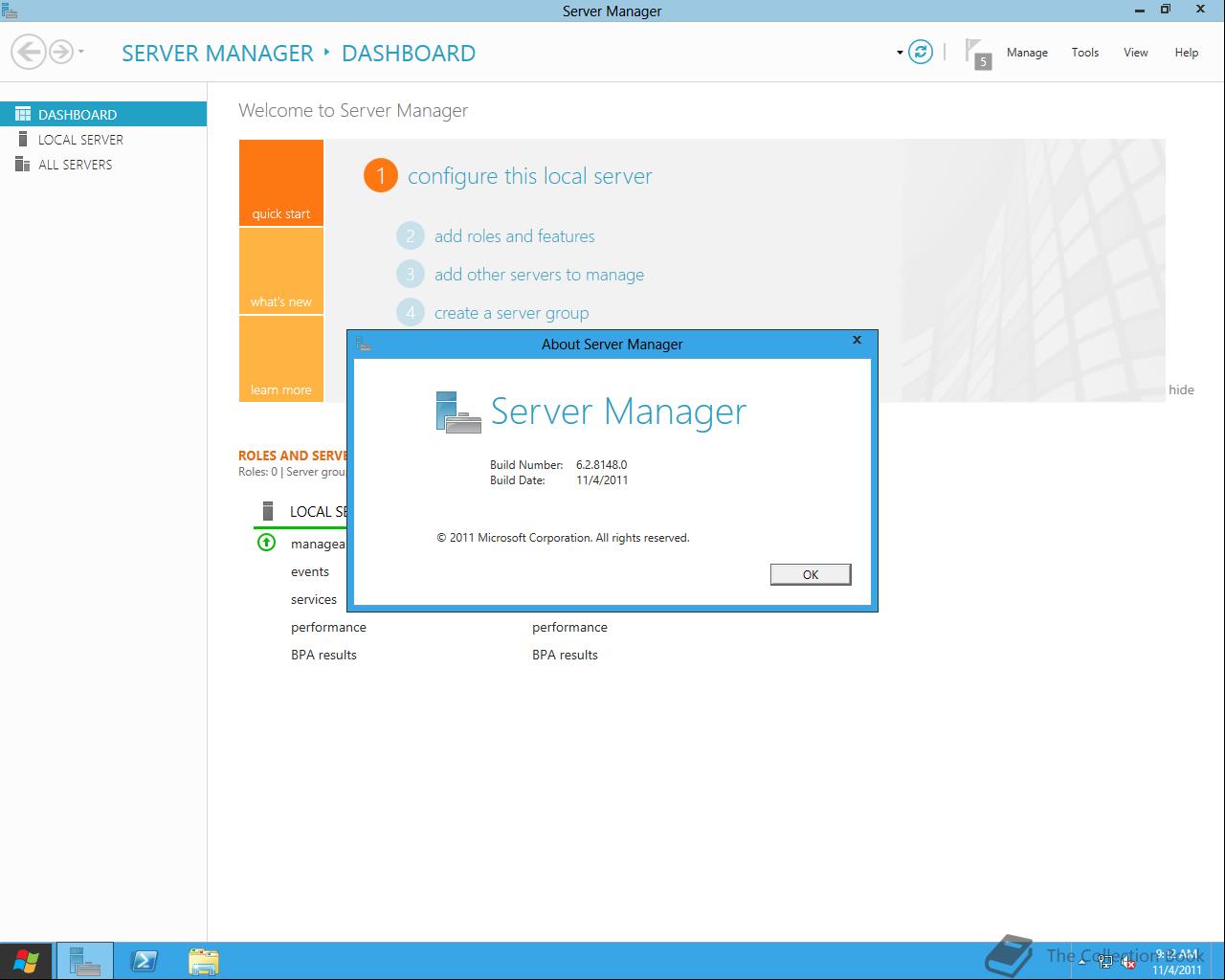Screen dimensions: 1225x980
Task: Open the View menu
Action: pos(1136,53)
